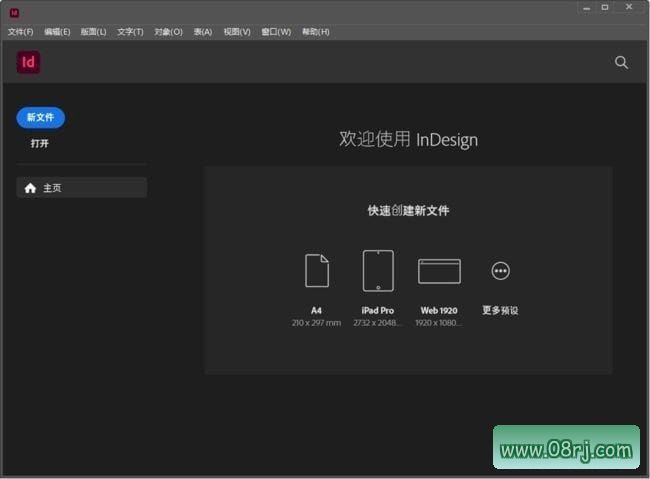This screenshot has height=479, width=650.
Task: Open the search magnifier icon
Action: [x=621, y=63]
